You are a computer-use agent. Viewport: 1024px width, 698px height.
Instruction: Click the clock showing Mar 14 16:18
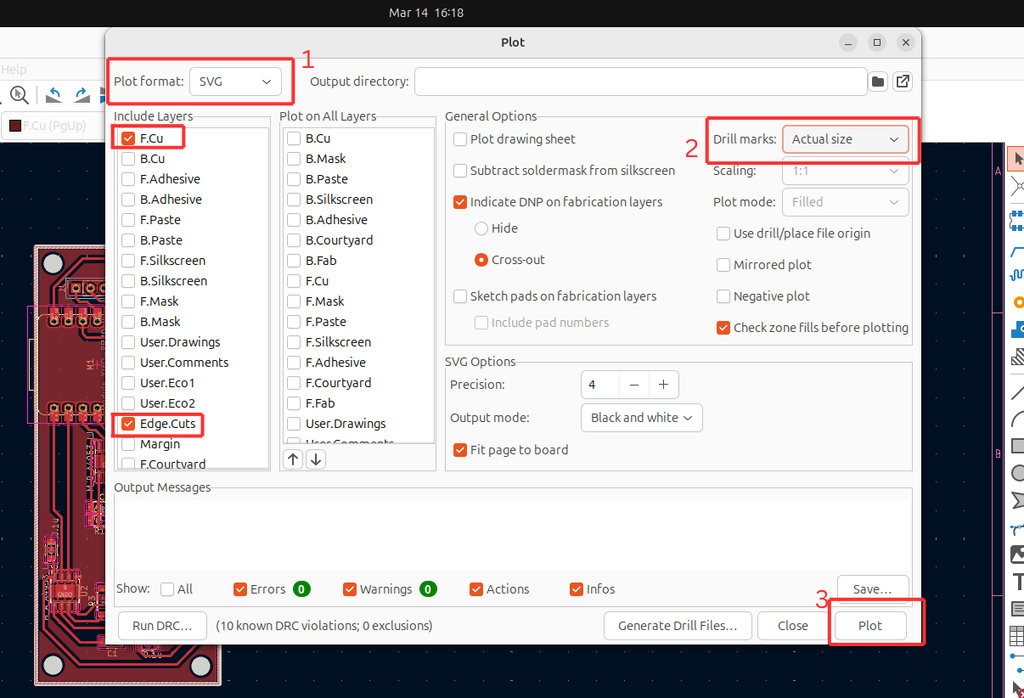pyautogui.click(x=426, y=12)
